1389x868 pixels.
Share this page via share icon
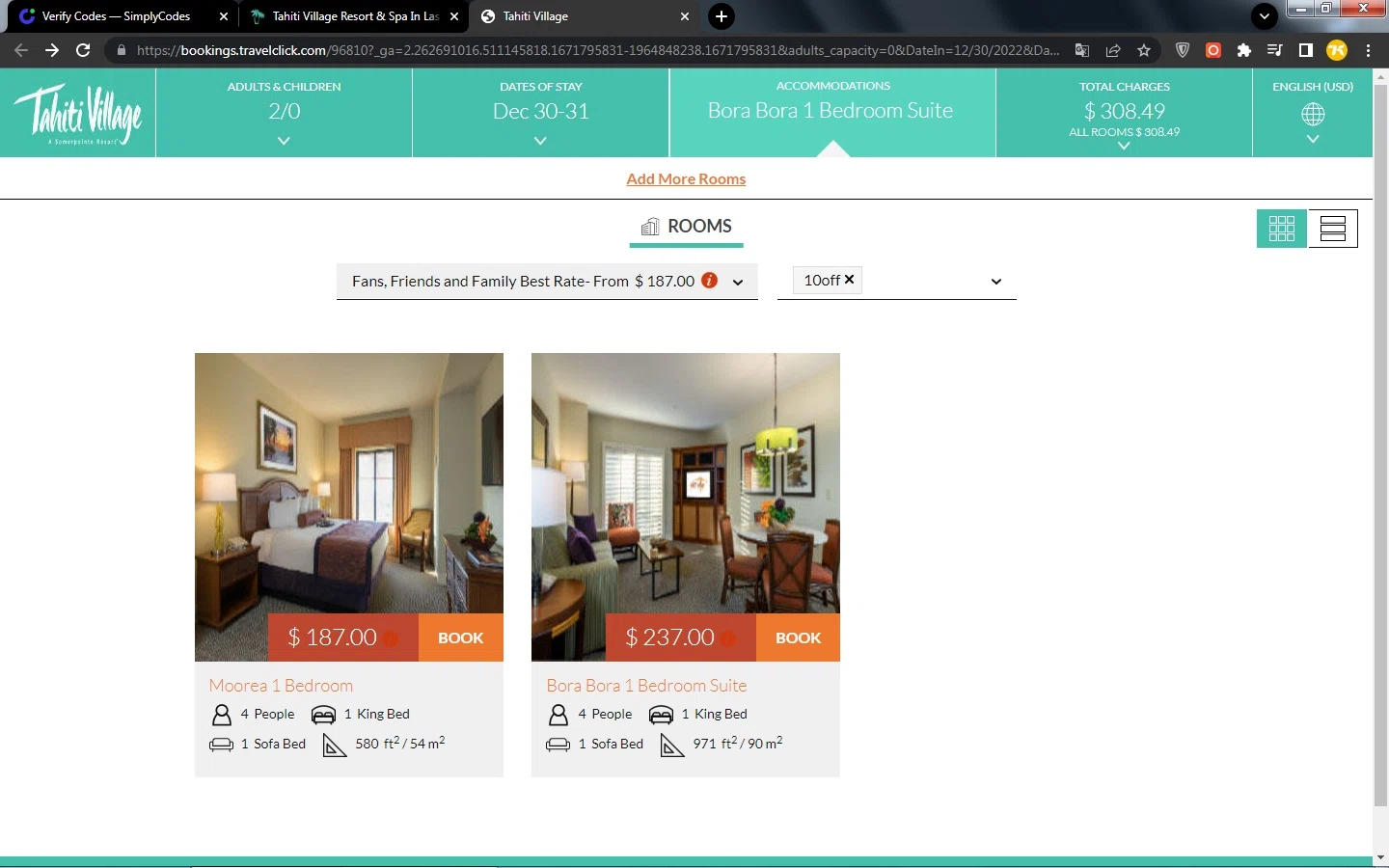click(x=1113, y=50)
